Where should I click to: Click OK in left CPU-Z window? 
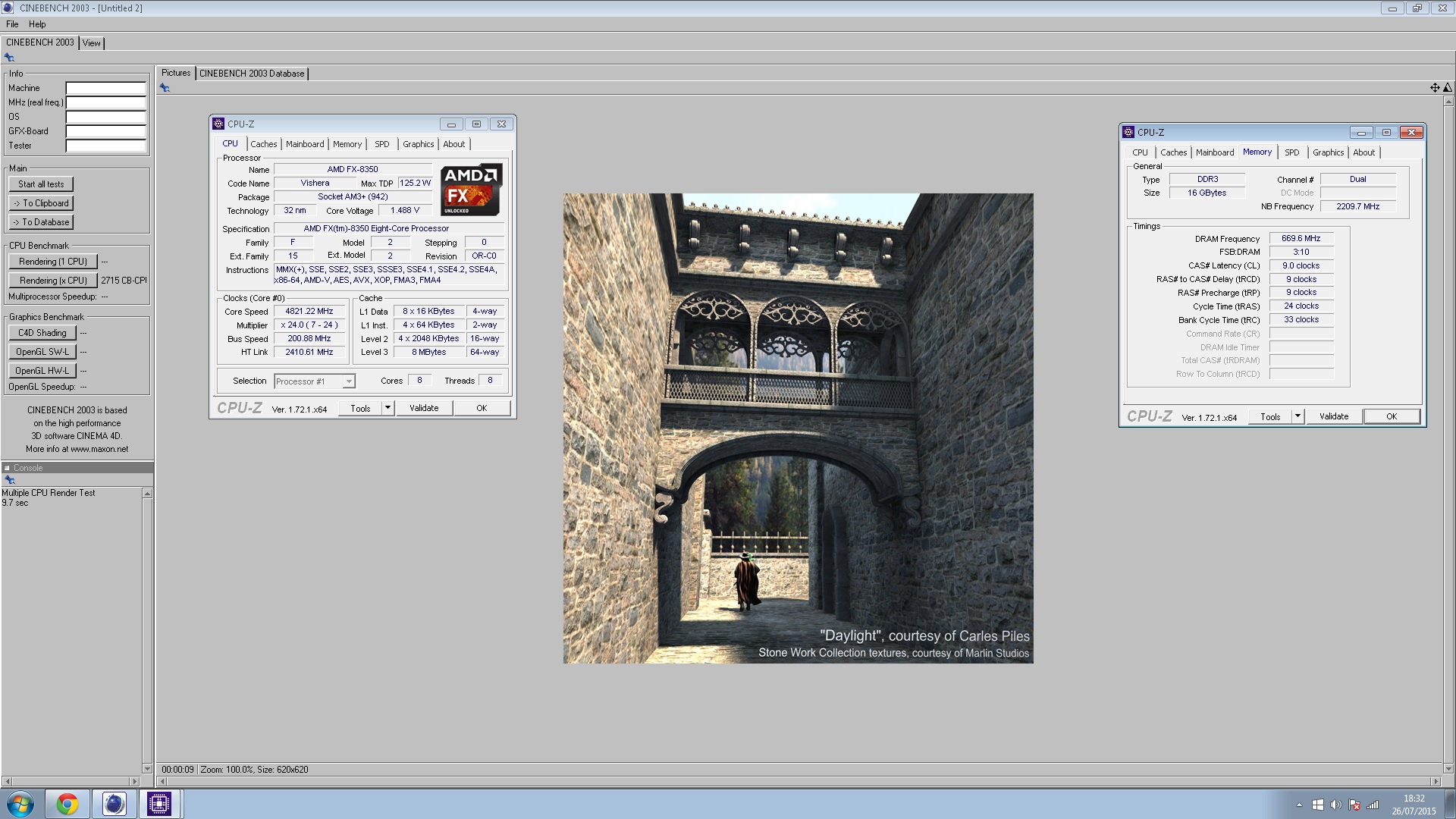coord(482,408)
